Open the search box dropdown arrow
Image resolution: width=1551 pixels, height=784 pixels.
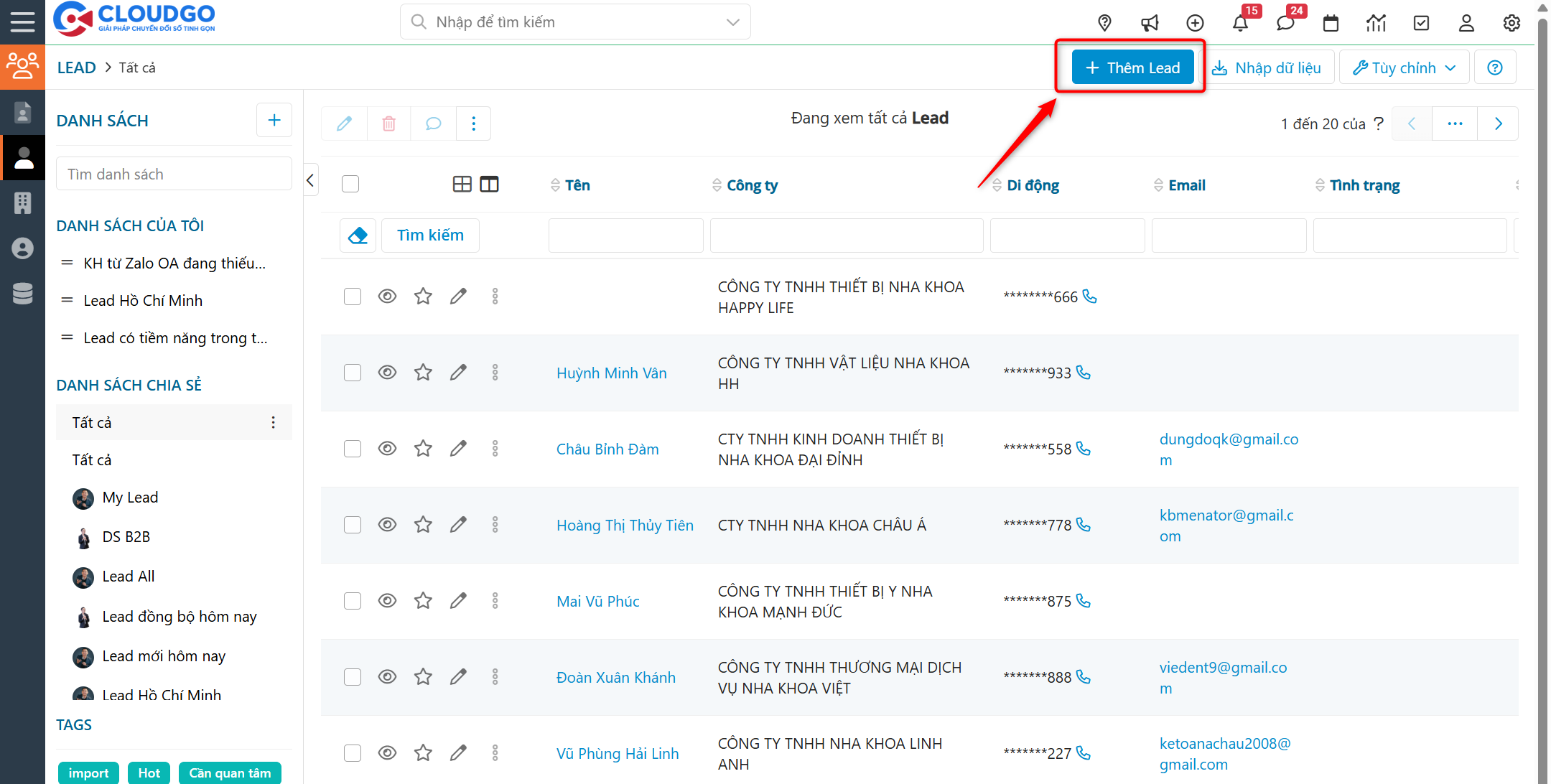click(732, 22)
